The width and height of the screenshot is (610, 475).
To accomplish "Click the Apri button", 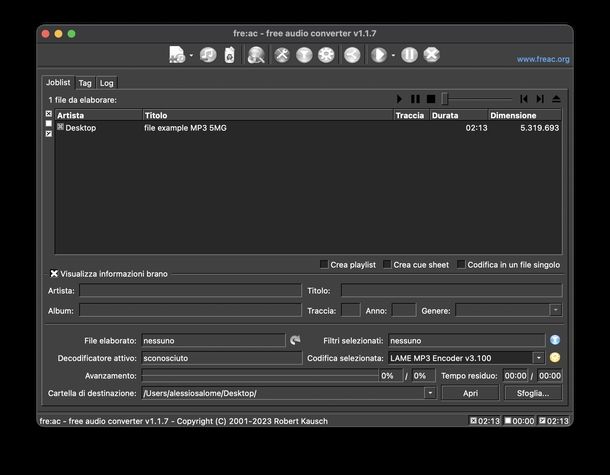I will click(x=470, y=393).
